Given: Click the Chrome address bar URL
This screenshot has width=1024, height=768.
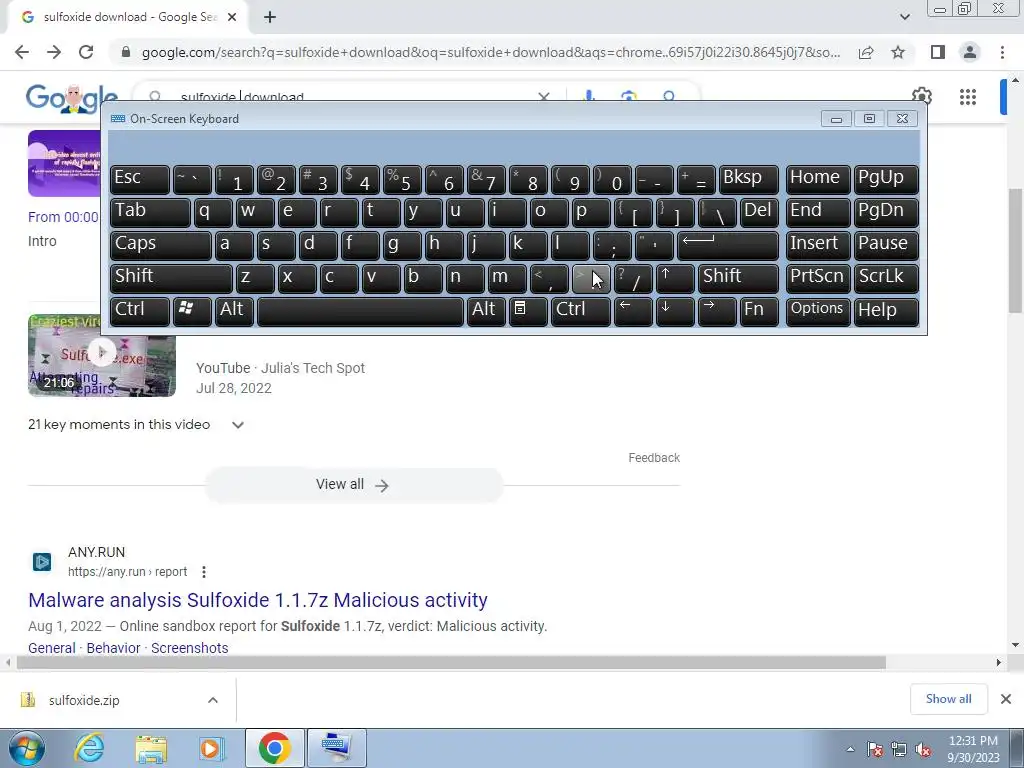Looking at the screenshot, I should pyautogui.click(x=490, y=52).
